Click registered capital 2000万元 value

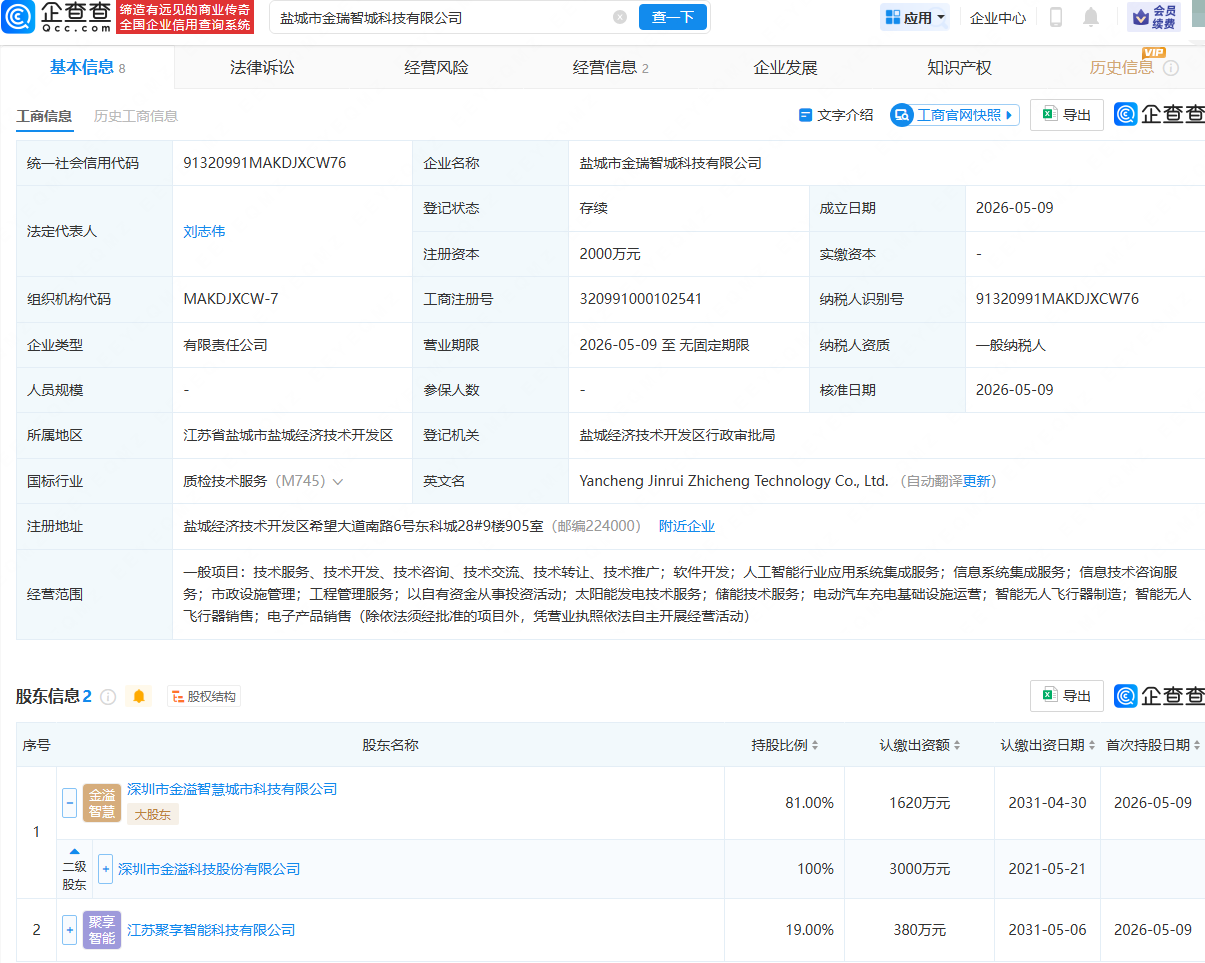(x=610, y=254)
